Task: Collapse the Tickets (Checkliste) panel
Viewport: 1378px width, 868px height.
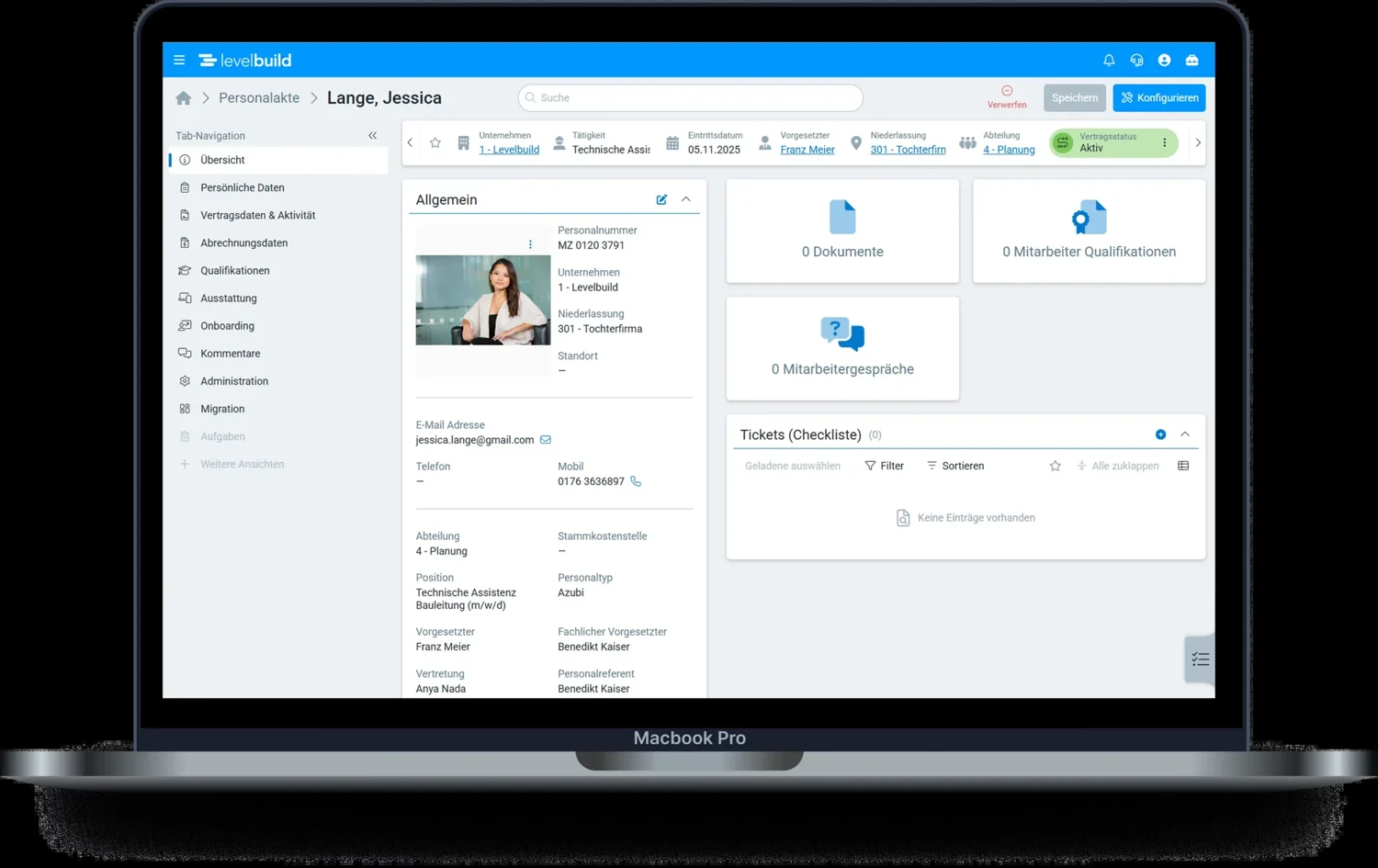Action: [1185, 434]
